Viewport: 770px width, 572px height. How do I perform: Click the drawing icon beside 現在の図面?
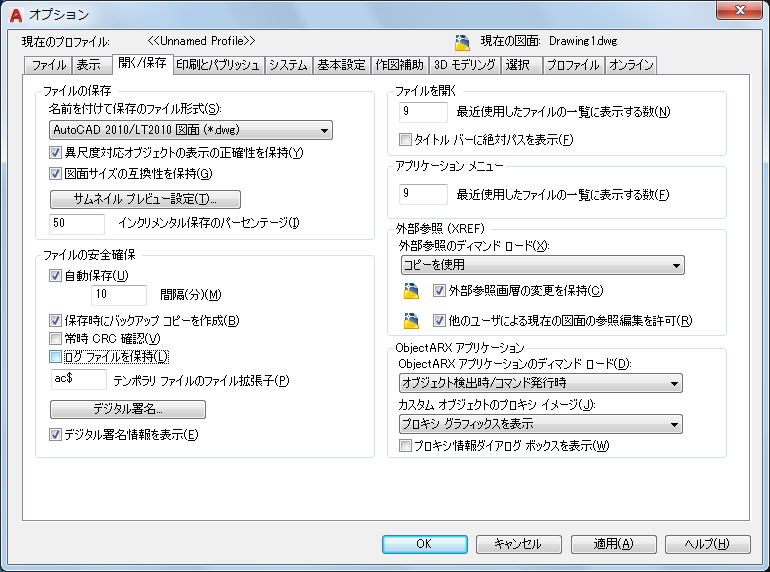click(462, 43)
